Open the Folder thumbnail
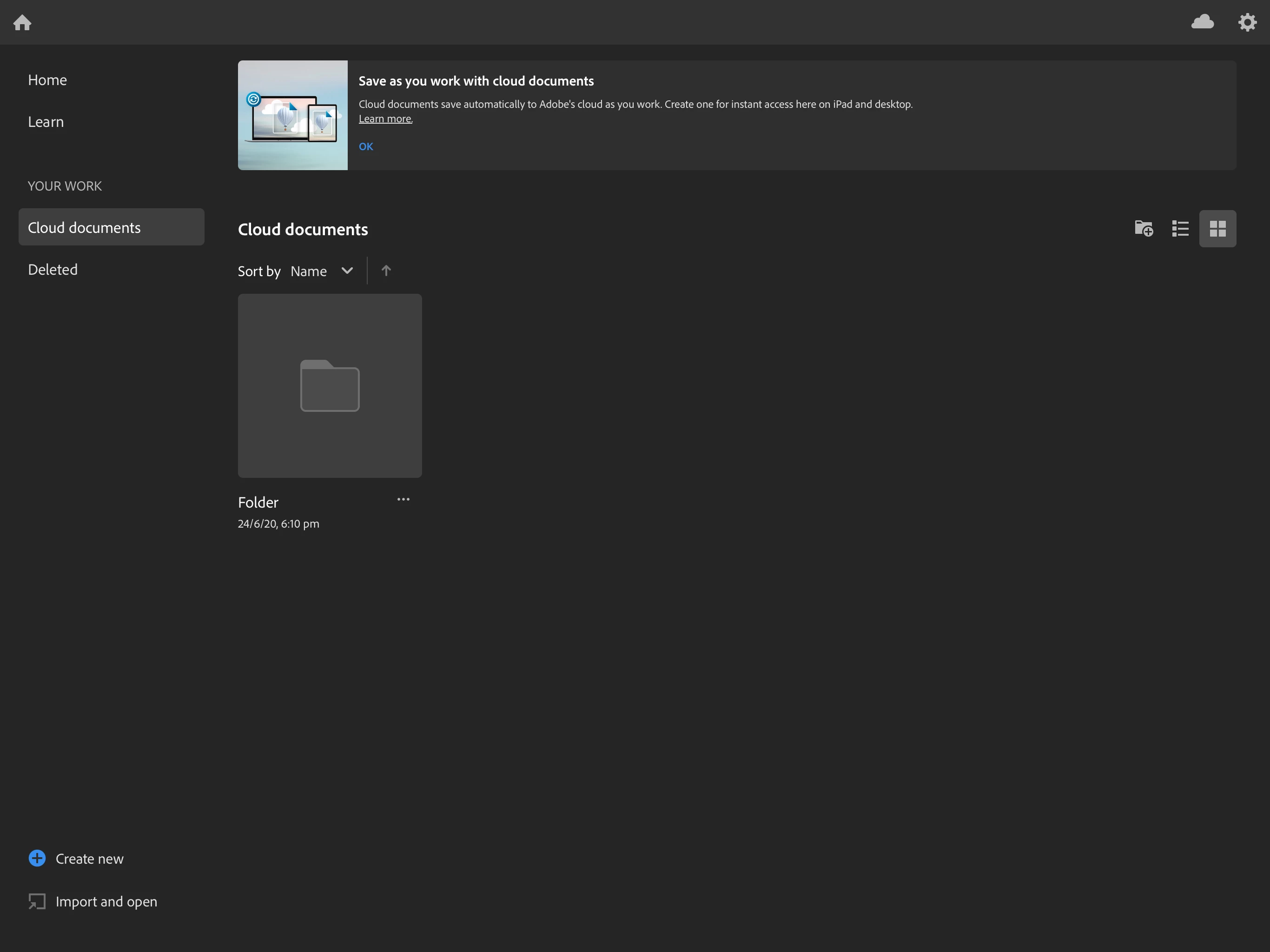Screen dimensions: 1270x952 coord(330,386)
